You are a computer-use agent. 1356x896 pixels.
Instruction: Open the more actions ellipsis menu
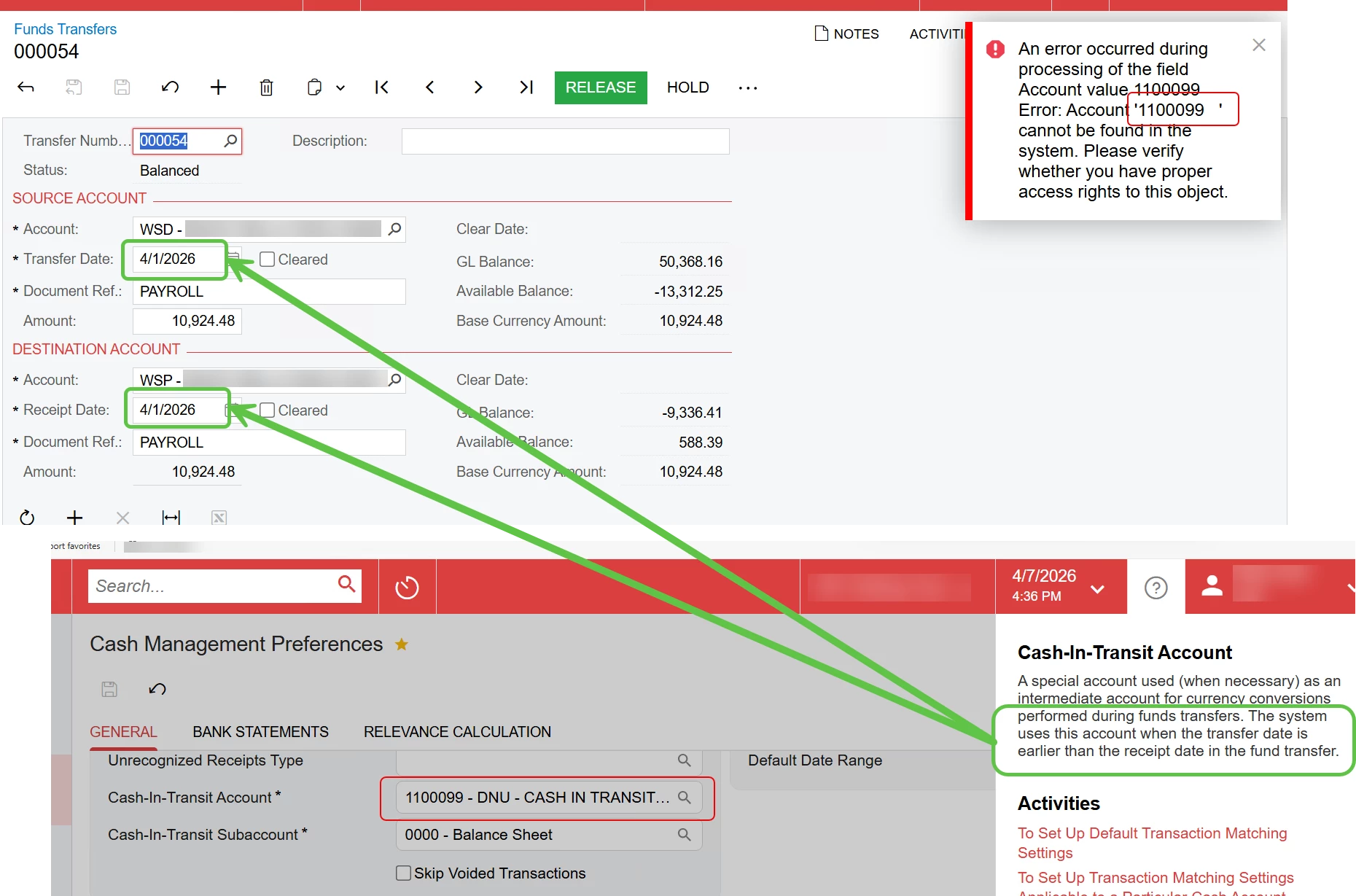748,88
